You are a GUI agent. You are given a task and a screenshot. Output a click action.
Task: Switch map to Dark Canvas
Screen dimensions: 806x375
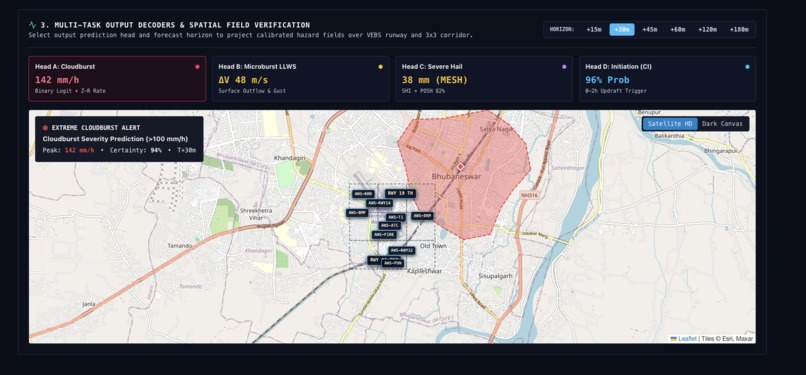722,124
